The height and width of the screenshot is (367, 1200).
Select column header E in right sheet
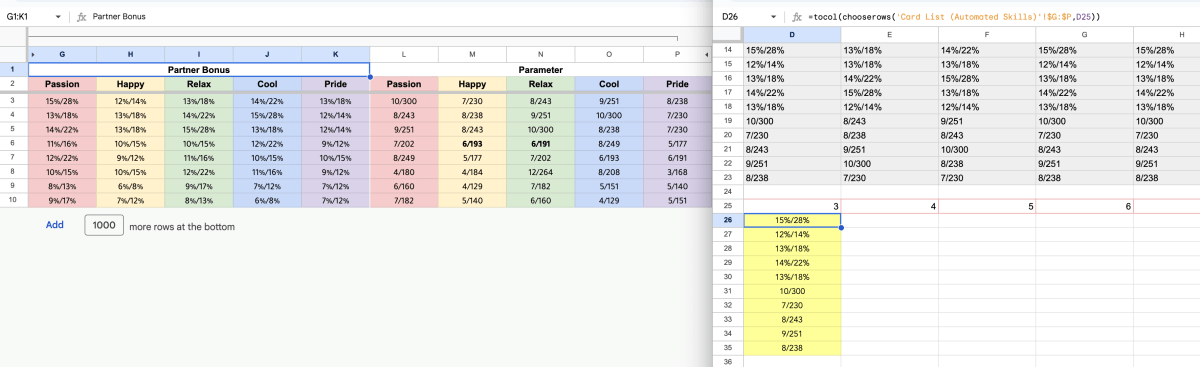pyautogui.click(x=889, y=35)
